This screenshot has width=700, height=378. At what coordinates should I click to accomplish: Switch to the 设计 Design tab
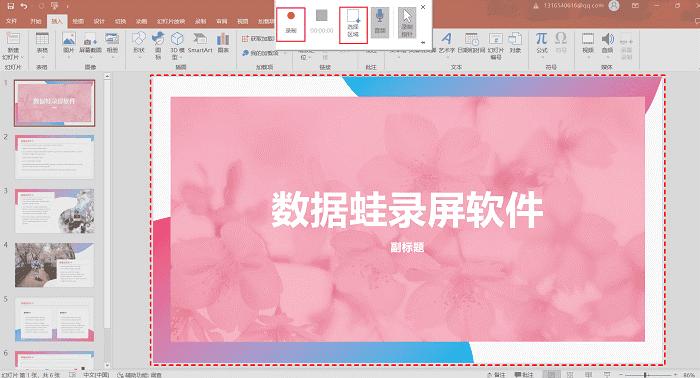(99, 21)
